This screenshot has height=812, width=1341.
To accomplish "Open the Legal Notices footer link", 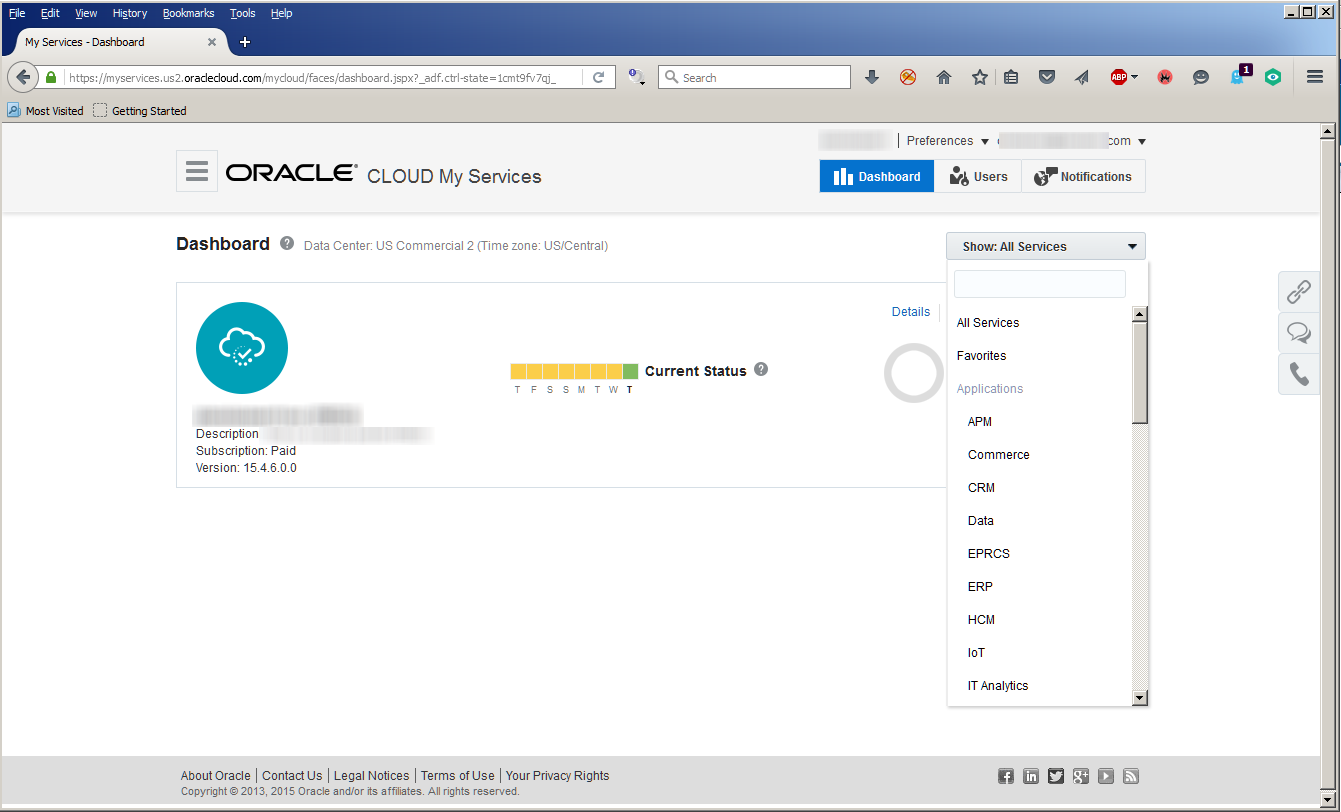I will (372, 775).
